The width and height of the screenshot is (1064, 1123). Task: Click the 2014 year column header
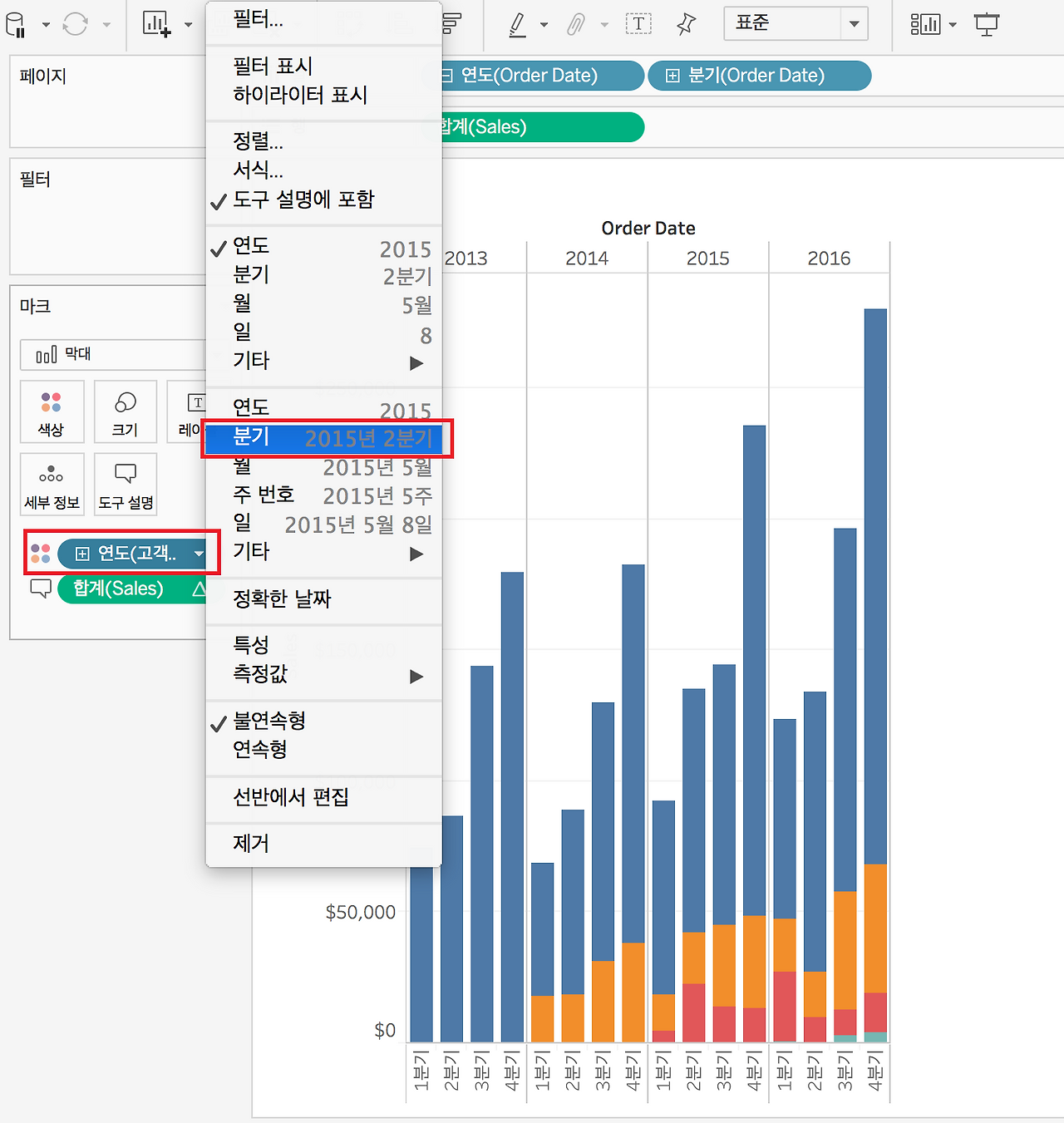click(x=587, y=259)
